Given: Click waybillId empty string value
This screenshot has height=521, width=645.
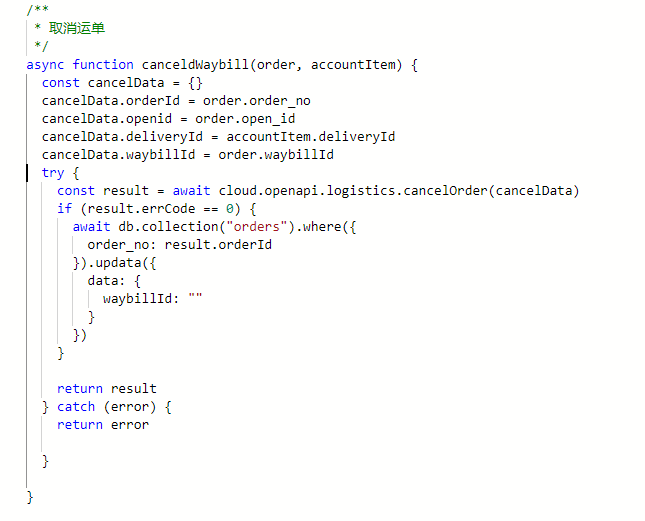Looking at the screenshot, I should point(195,298).
